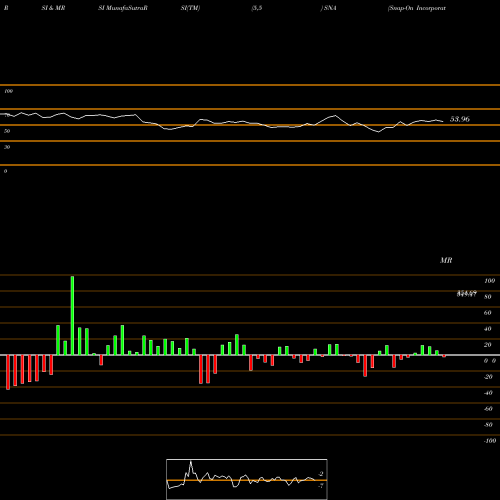The image size is (500, 500).
Task: Select the SI(TM) header label
Action: (x=190, y=8)
